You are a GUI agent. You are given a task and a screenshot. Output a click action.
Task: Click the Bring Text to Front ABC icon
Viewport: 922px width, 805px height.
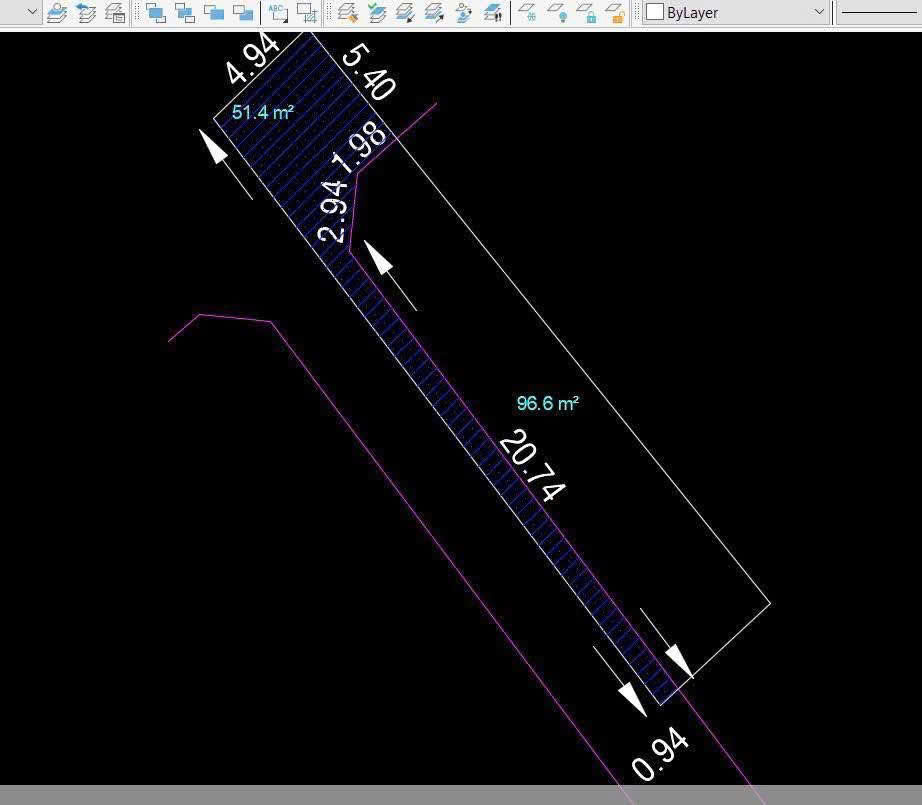click(x=278, y=13)
